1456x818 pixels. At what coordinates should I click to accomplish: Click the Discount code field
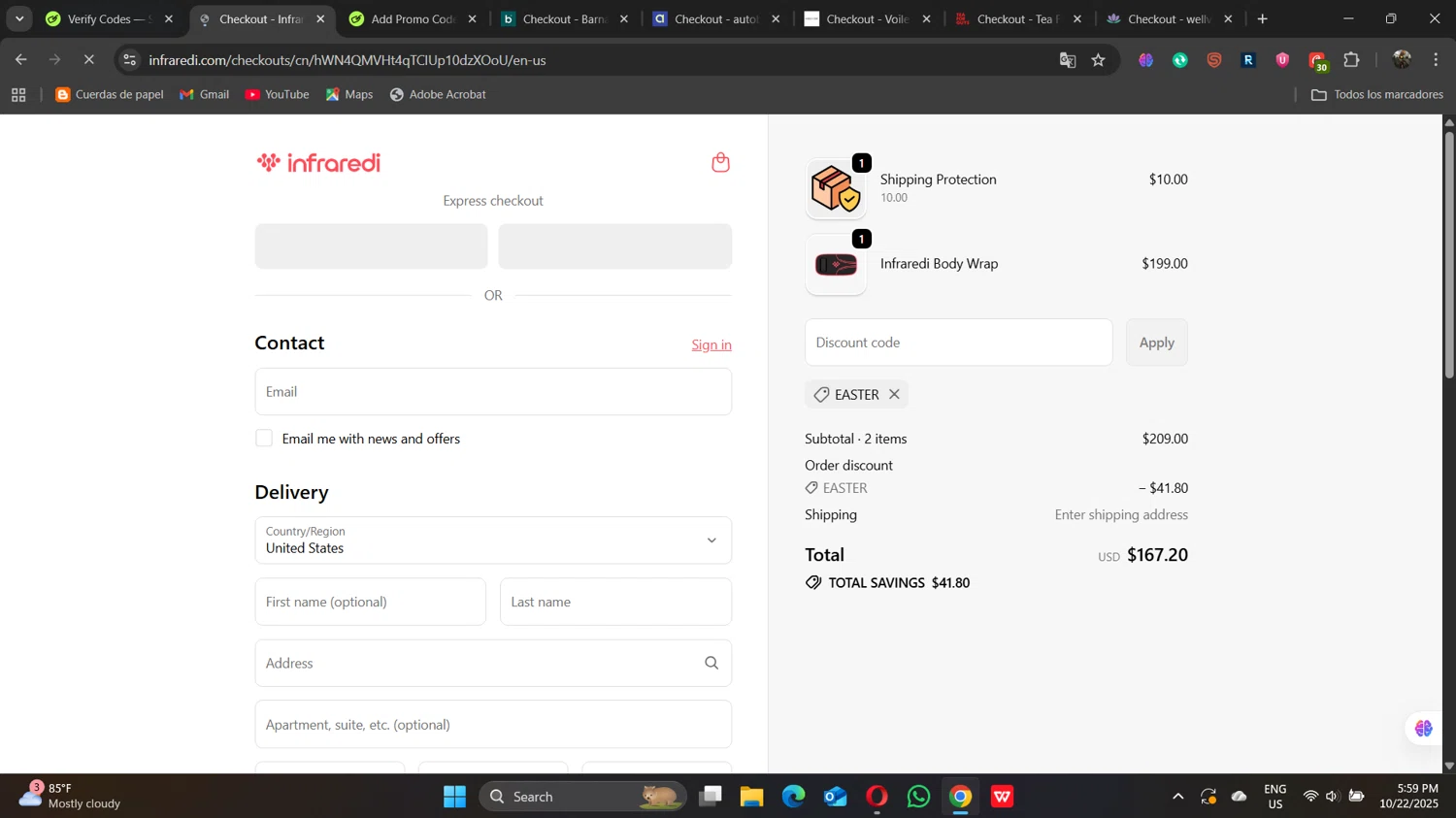click(958, 343)
